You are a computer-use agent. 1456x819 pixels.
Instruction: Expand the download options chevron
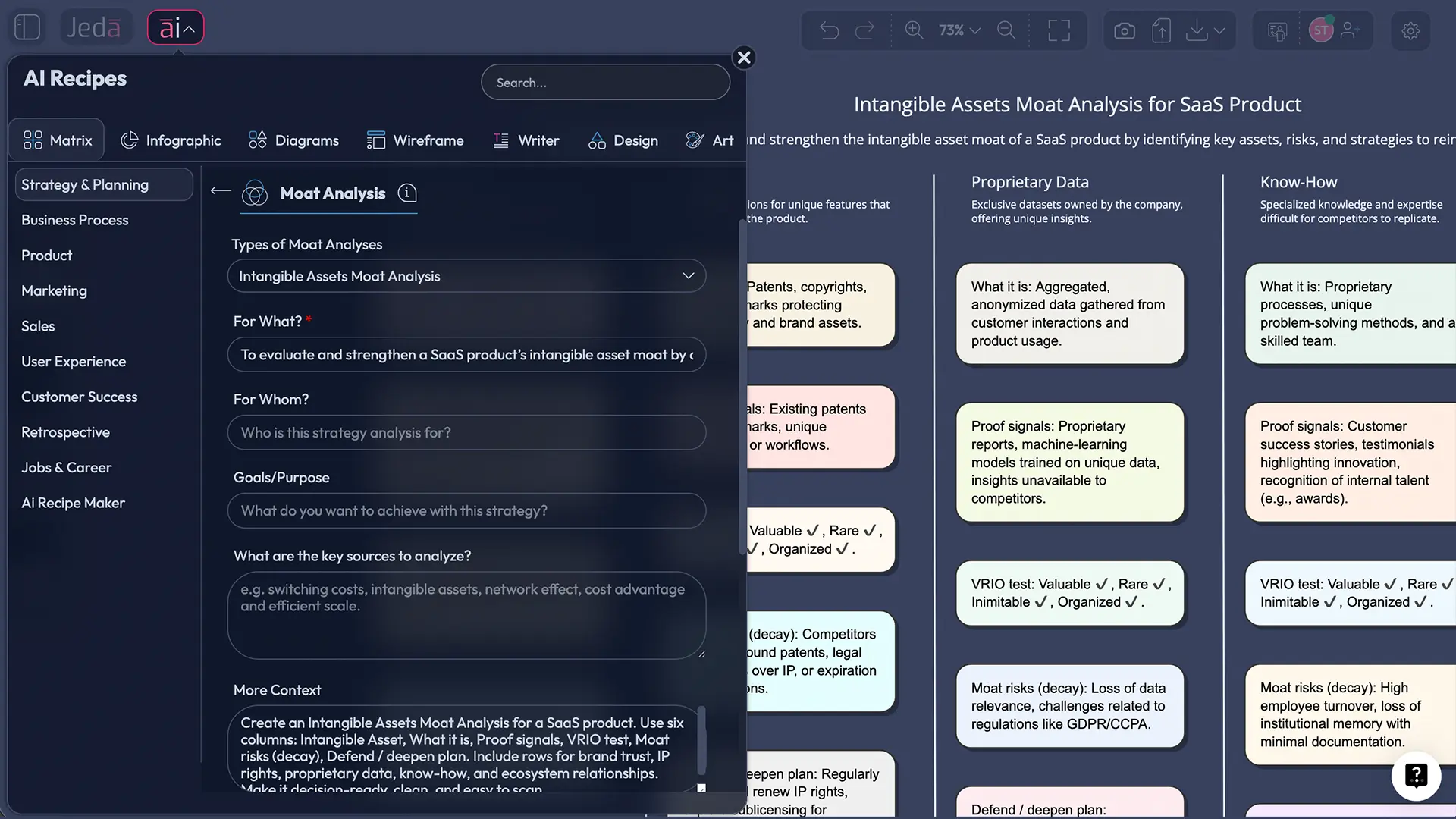pos(1219,30)
